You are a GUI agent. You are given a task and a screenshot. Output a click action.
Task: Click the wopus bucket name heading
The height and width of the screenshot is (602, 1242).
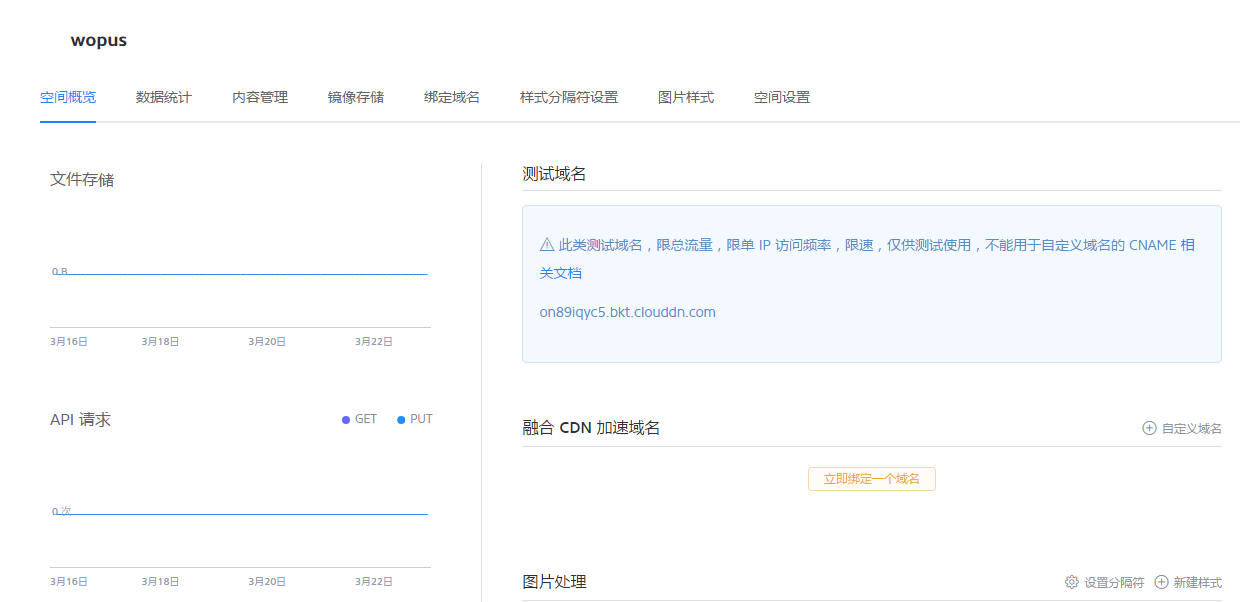[x=99, y=41]
